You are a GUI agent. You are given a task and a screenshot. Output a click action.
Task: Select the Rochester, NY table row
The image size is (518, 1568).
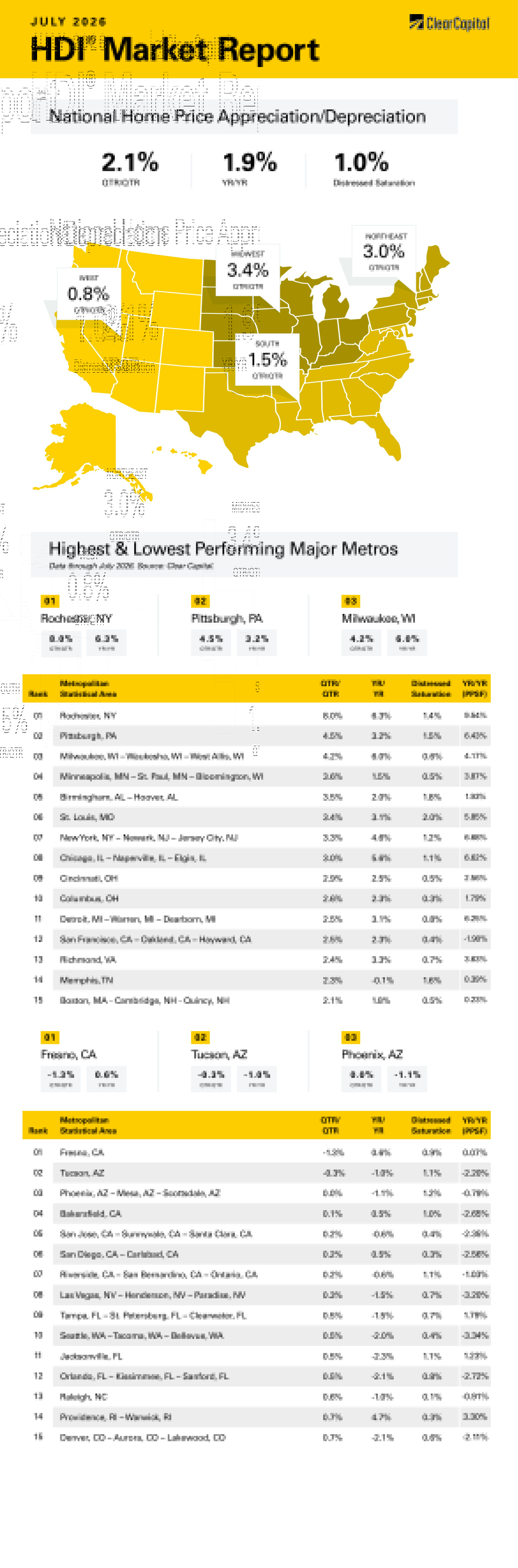tap(256, 715)
